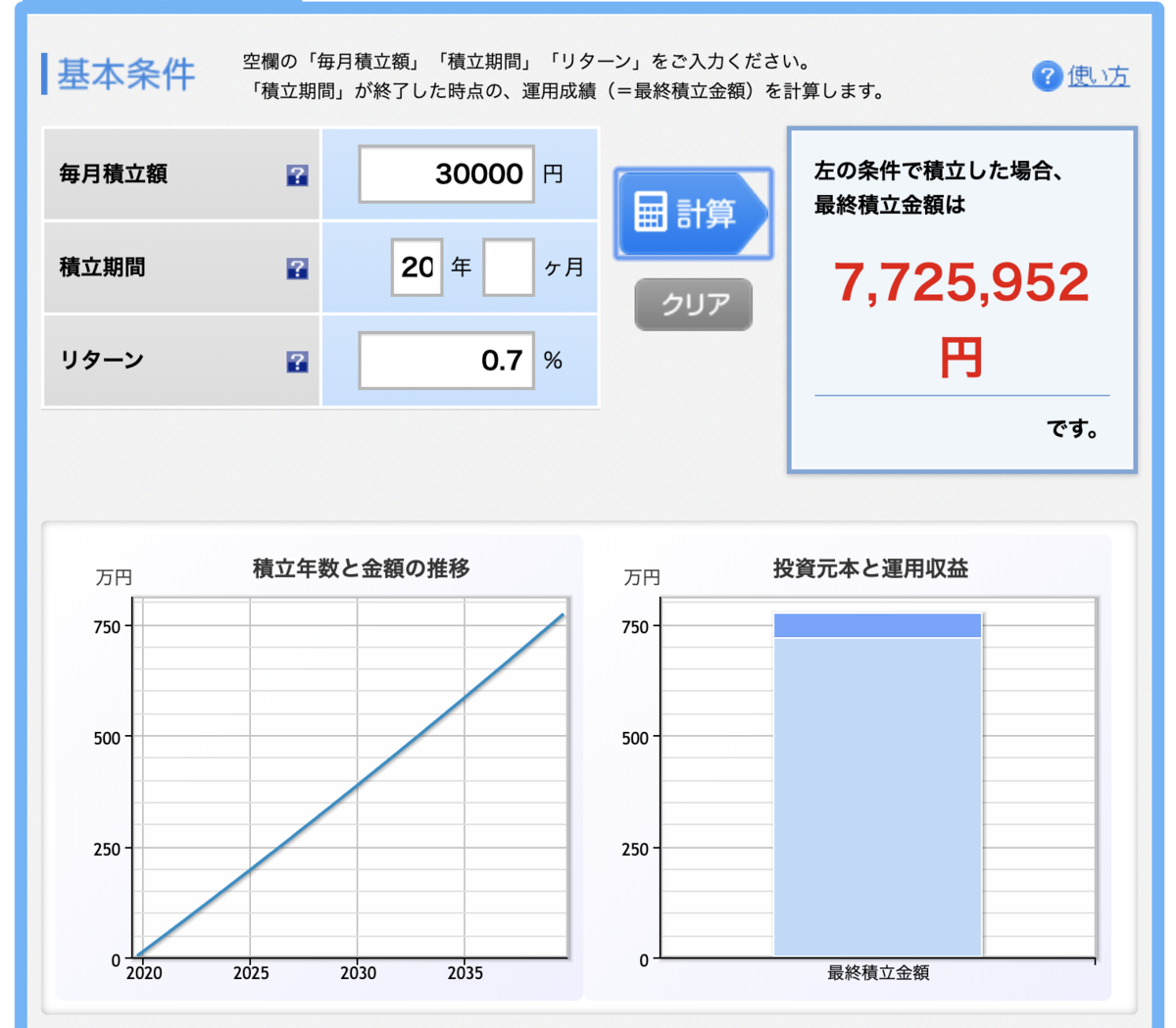Click the 基本条件 heading

[125, 74]
